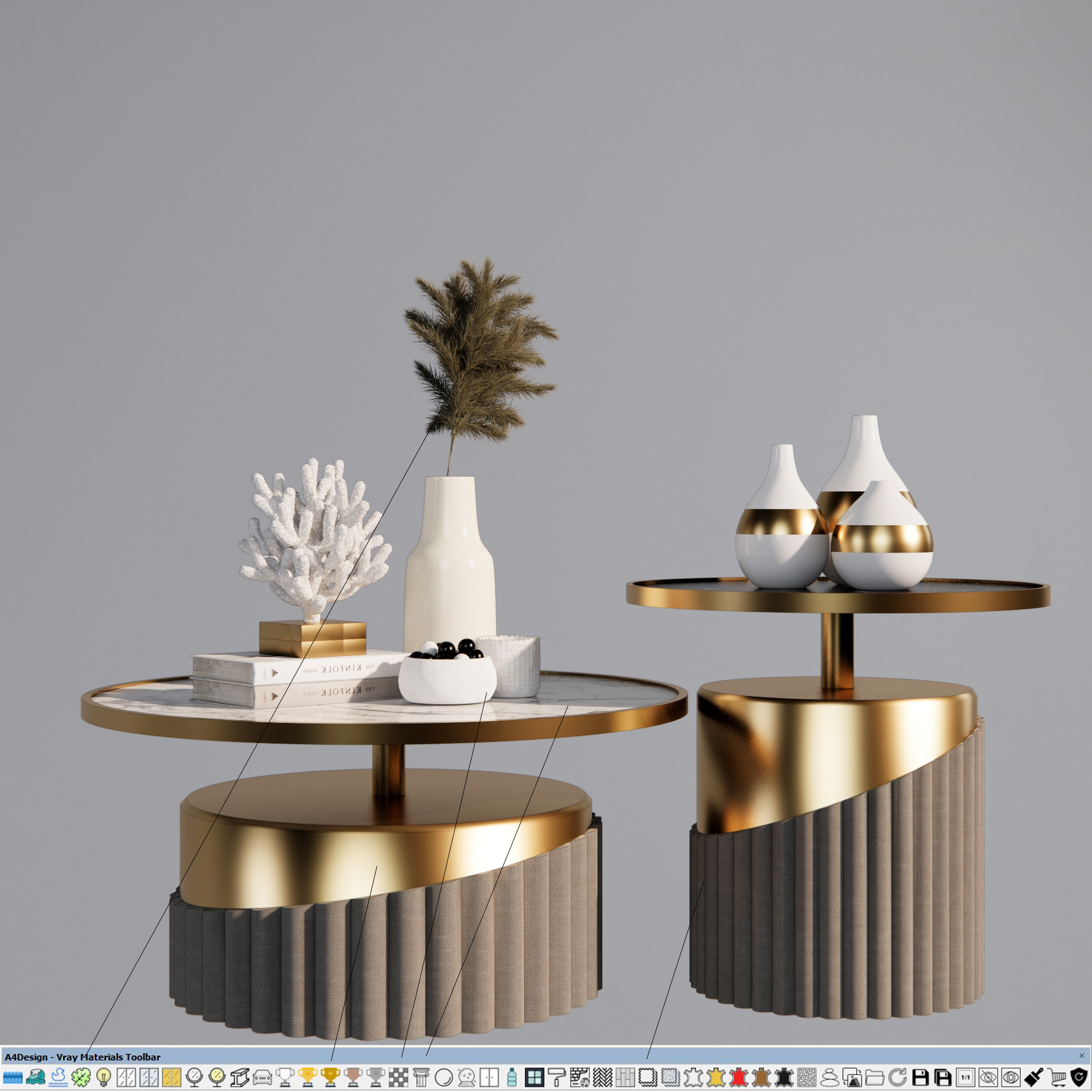Apply the car paint material icon
Viewport: 1092px width, 1092px height.
262,1077
